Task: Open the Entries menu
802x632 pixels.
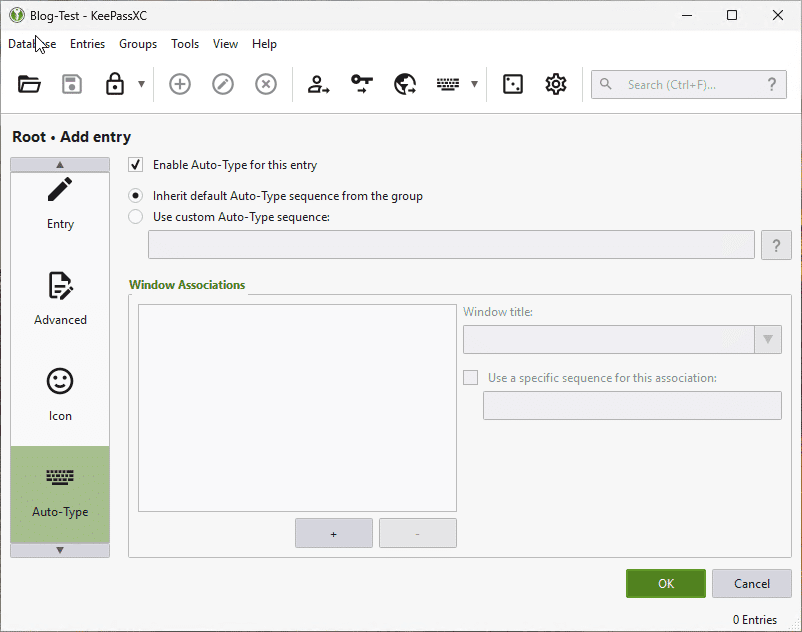Action: (x=87, y=44)
